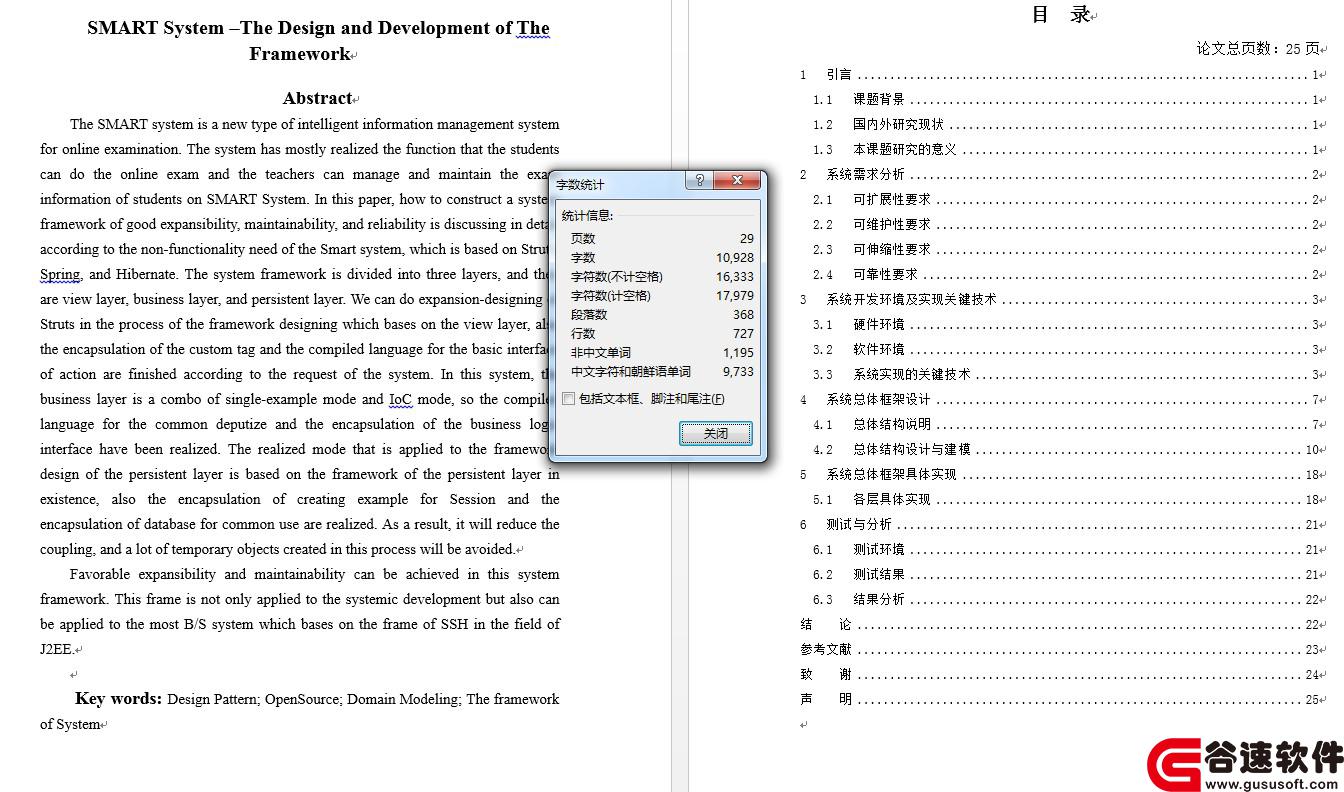1344x792 pixels.
Task: Select the 字符数(不计空格) 16,333 row
Action: pyautogui.click(x=661, y=277)
